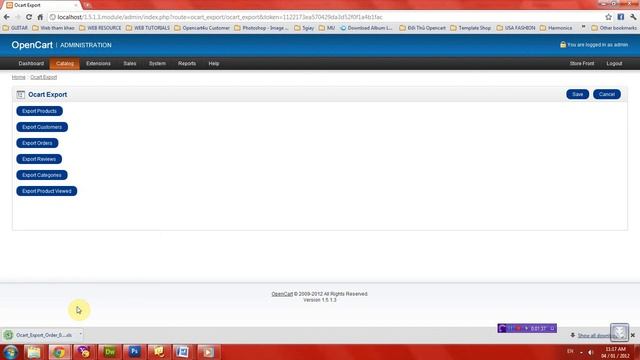This screenshot has width=640, height=360.
Task: Cancel Ocart Export changes
Action: click(607, 94)
